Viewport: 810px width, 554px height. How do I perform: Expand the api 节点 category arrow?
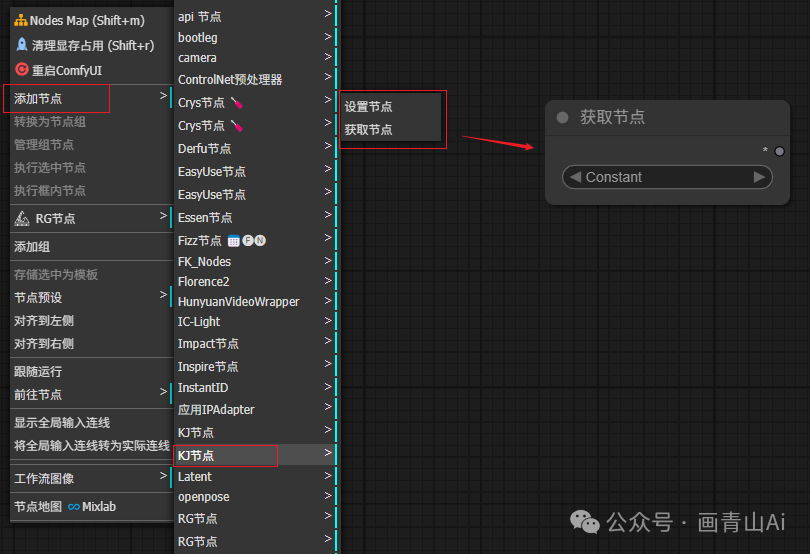[x=328, y=13]
